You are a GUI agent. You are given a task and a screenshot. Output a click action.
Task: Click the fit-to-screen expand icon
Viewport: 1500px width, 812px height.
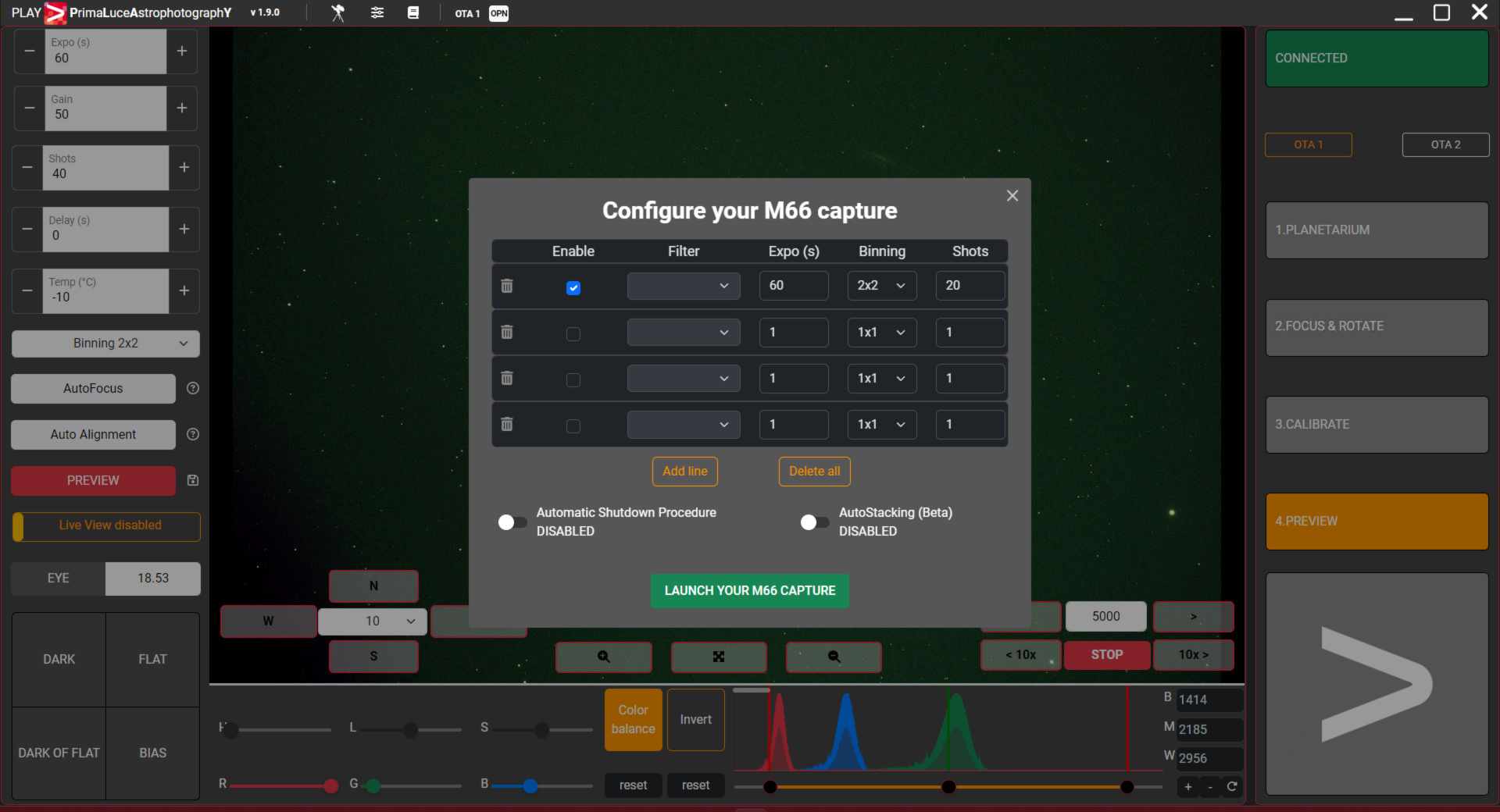(x=719, y=657)
